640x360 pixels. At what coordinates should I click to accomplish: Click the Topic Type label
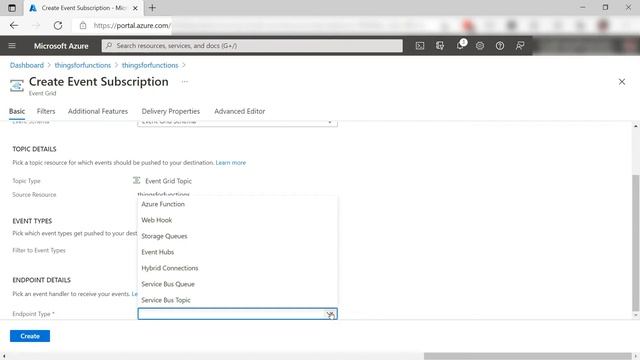point(27,181)
